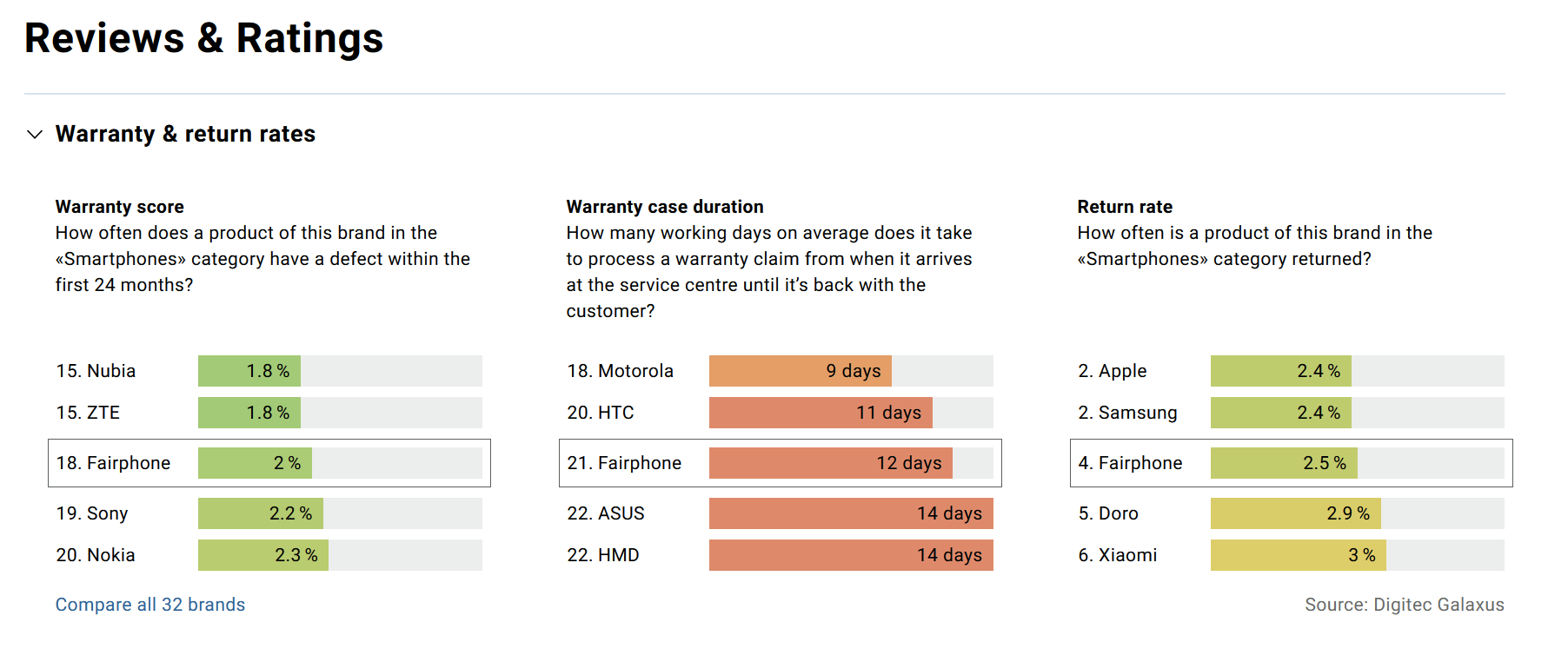The width and height of the screenshot is (1568, 662).
Task: Click the ASUS 14 days bar
Action: [851, 513]
